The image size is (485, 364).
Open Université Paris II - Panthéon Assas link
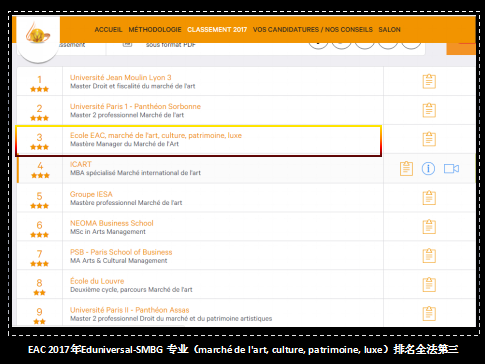click(x=129, y=310)
